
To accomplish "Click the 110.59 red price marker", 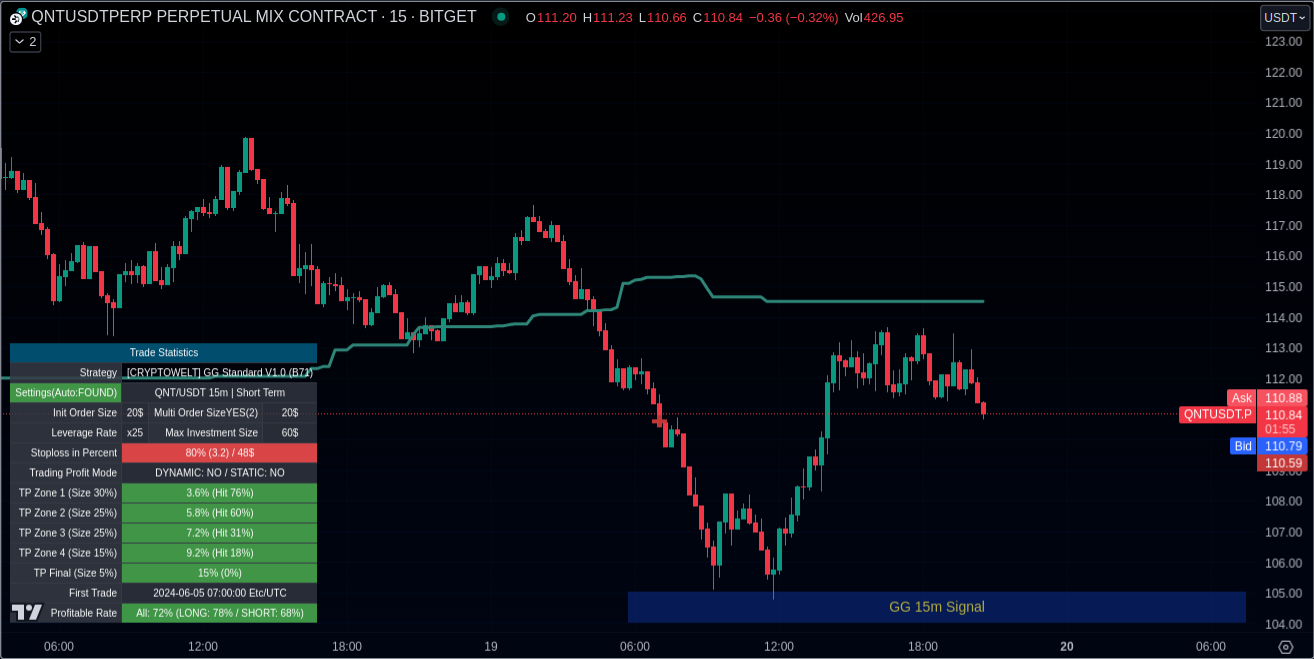I will coord(1283,463).
